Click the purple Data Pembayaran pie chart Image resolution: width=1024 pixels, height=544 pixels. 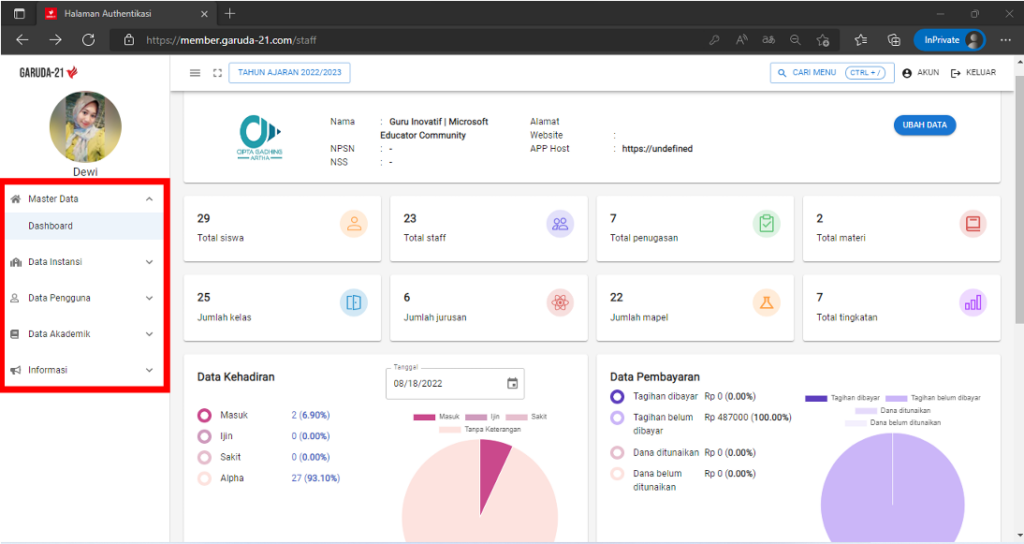pyautogui.click(x=892, y=488)
